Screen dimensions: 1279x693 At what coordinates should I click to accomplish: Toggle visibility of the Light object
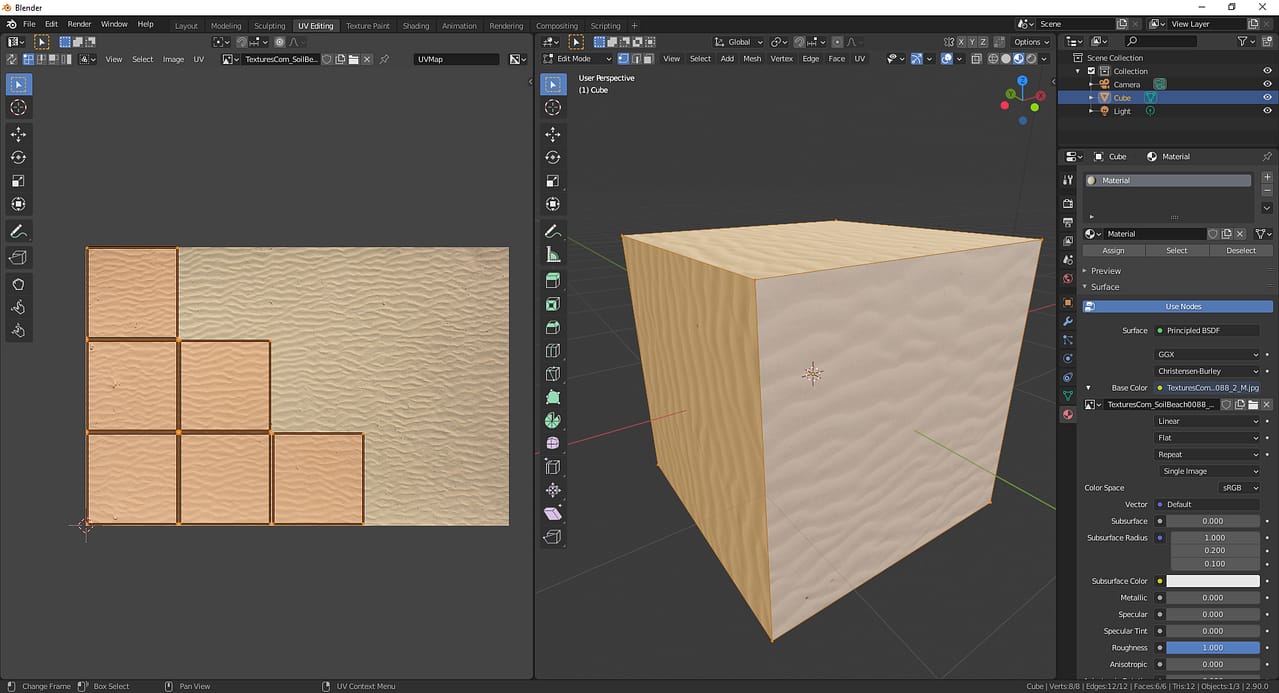click(x=1267, y=111)
